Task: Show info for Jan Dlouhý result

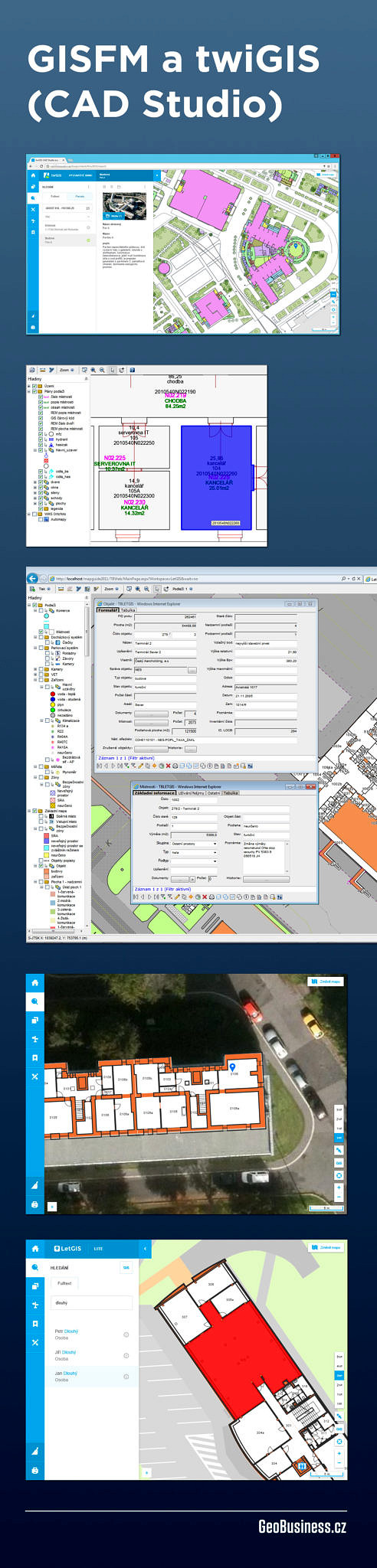Action: [126, 1377]
